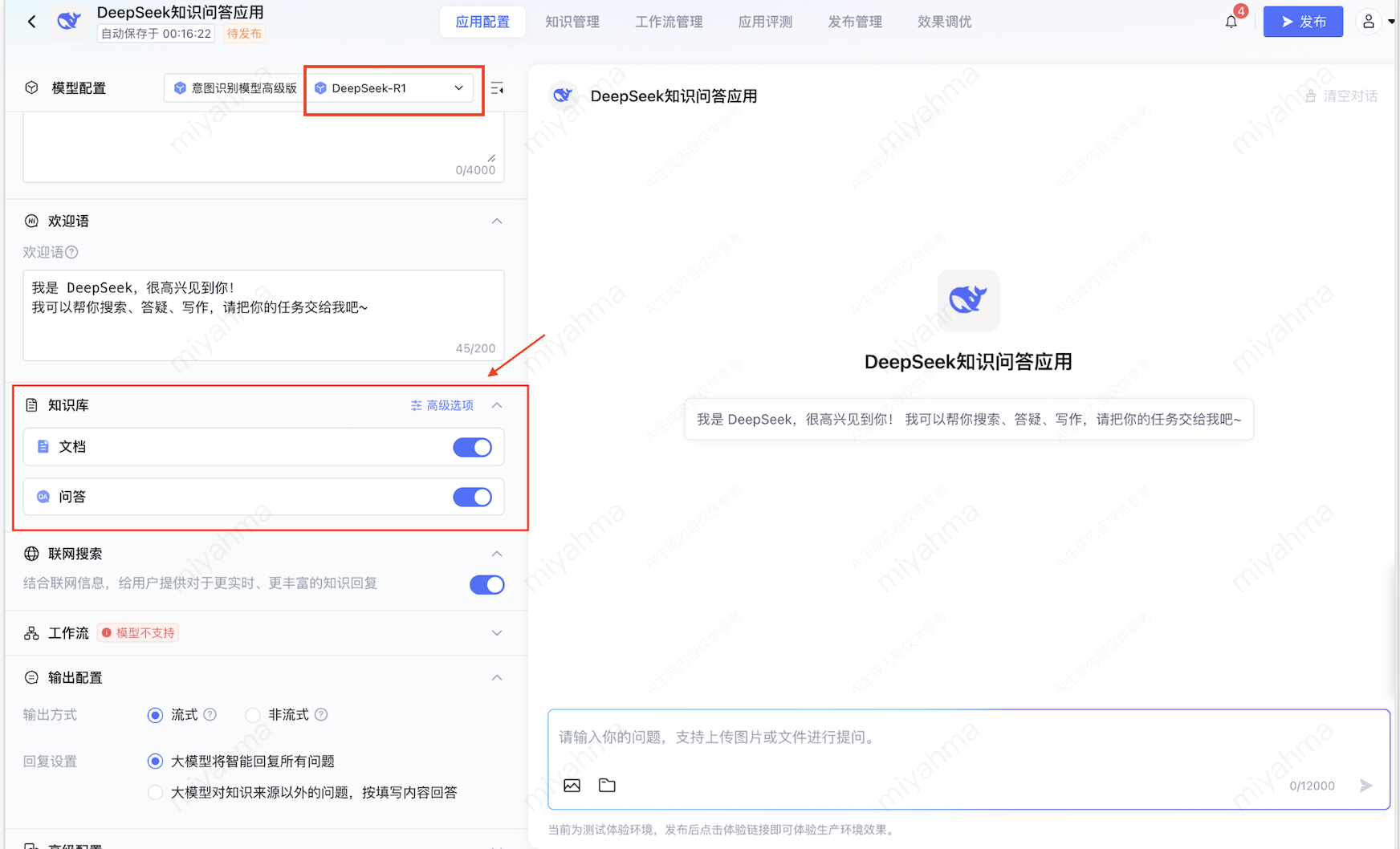Click the 联网搜索 globe icon
The image size is (1400, 849).
tap(31, 554)
